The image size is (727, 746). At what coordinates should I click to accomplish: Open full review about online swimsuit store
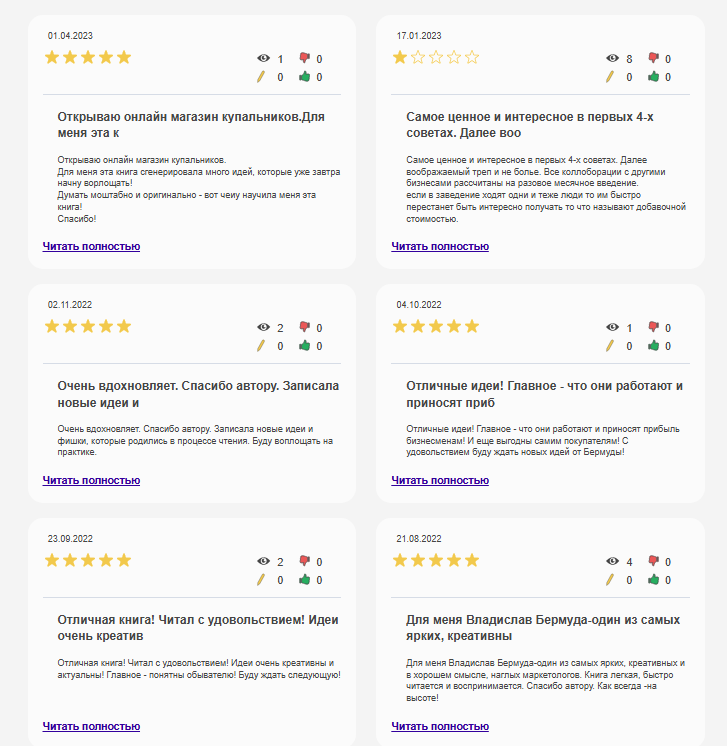(91, 246)
